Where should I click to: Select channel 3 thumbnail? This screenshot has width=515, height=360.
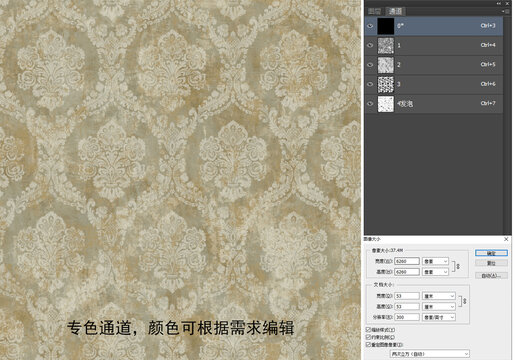[386, 84]
